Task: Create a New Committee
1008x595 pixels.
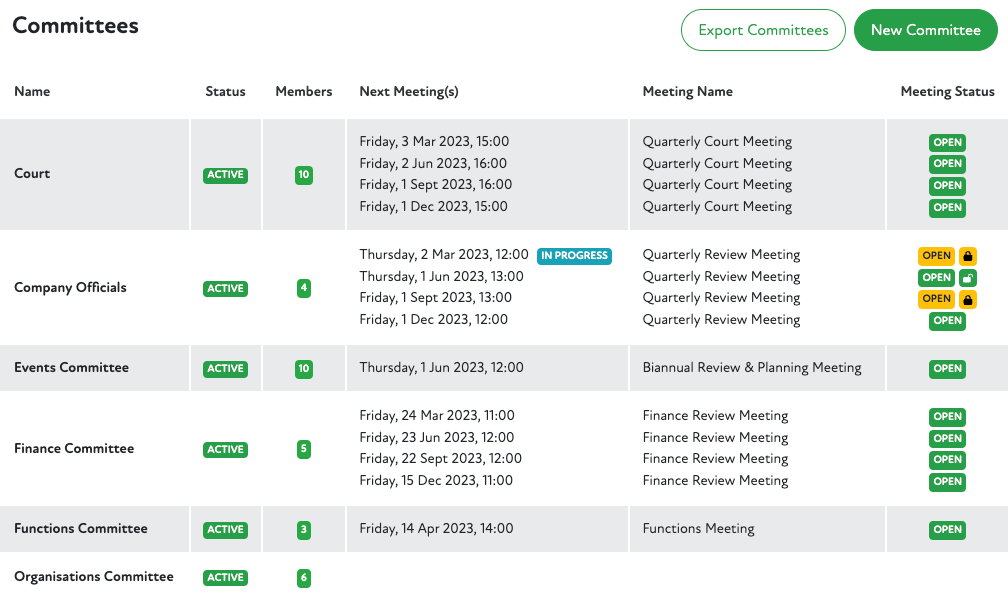Action: pos(925,30)
